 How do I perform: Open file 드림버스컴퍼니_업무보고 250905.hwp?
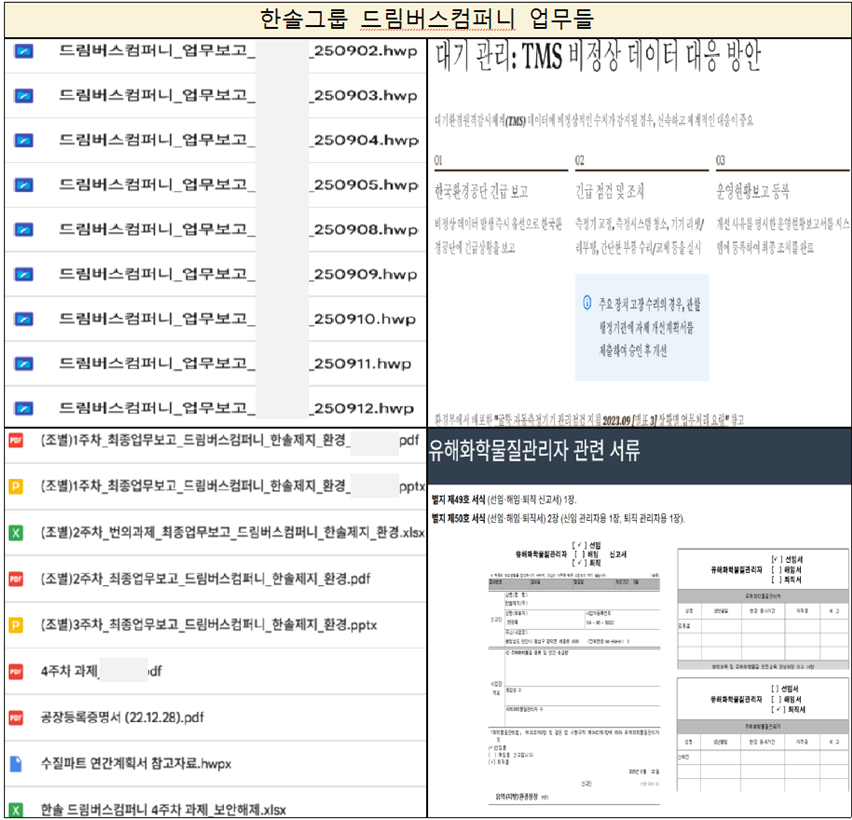pyautogui.click(x=238, y=185)
